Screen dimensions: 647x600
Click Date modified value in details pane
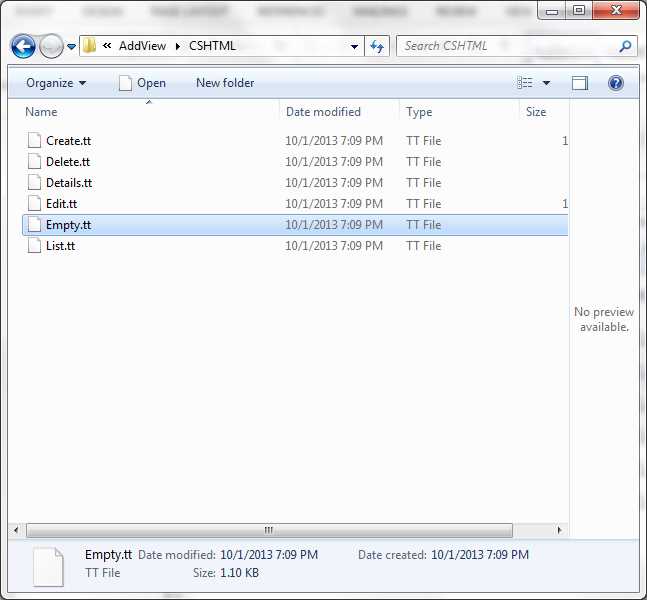point(269,555)
